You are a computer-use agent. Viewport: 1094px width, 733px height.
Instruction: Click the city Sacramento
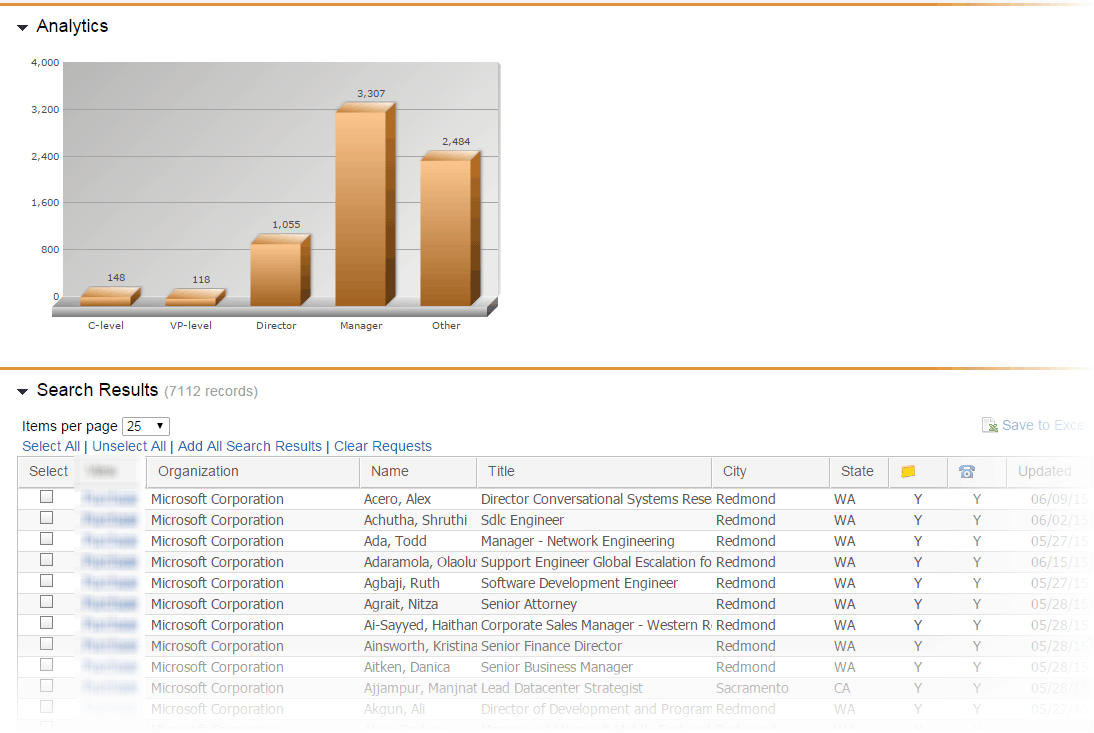(x=752, y=688)
